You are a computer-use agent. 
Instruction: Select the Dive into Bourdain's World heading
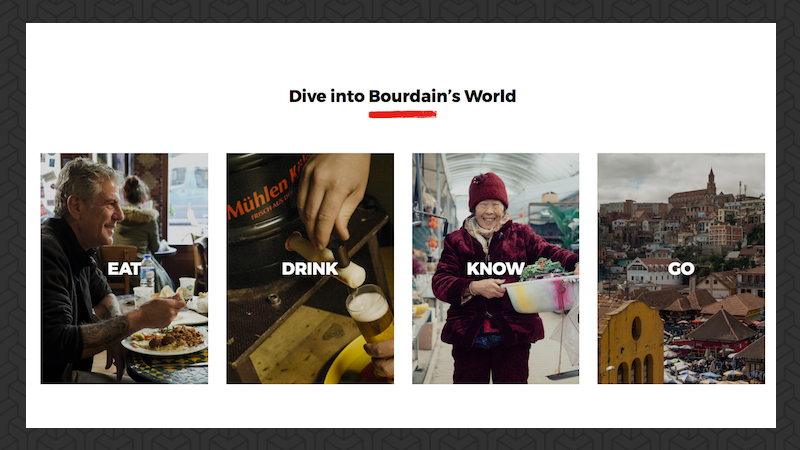tap(403, 96)
